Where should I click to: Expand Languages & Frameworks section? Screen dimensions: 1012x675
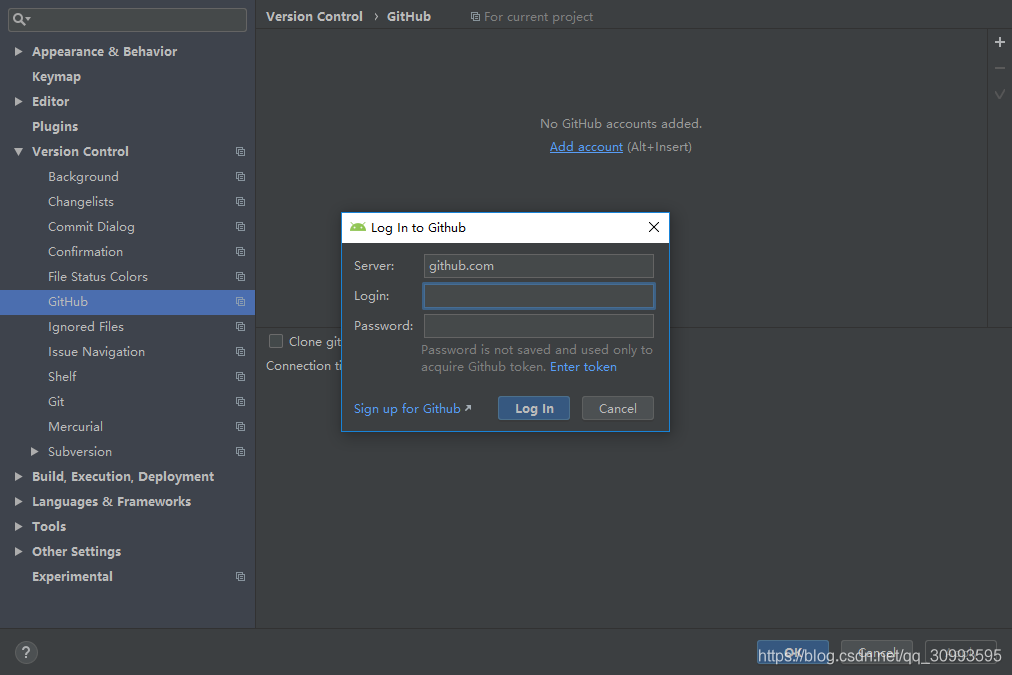point(19,501)
